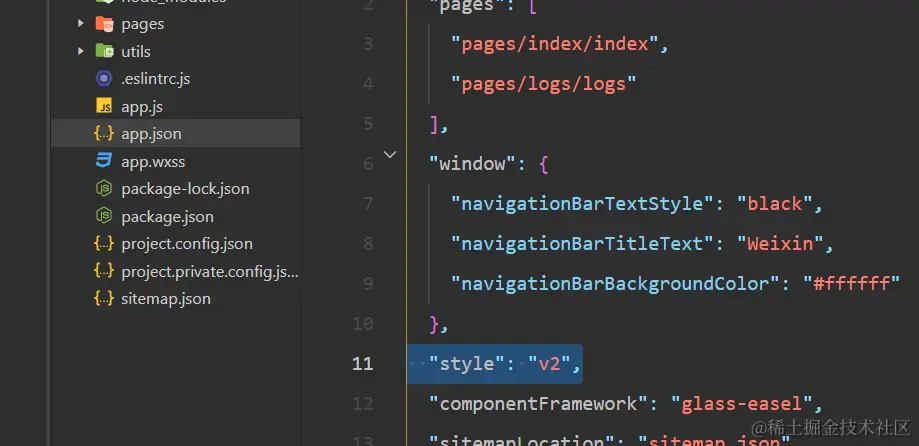Click line number 11 in gutter
Screen dimensions: 919x446
(363, 364)
